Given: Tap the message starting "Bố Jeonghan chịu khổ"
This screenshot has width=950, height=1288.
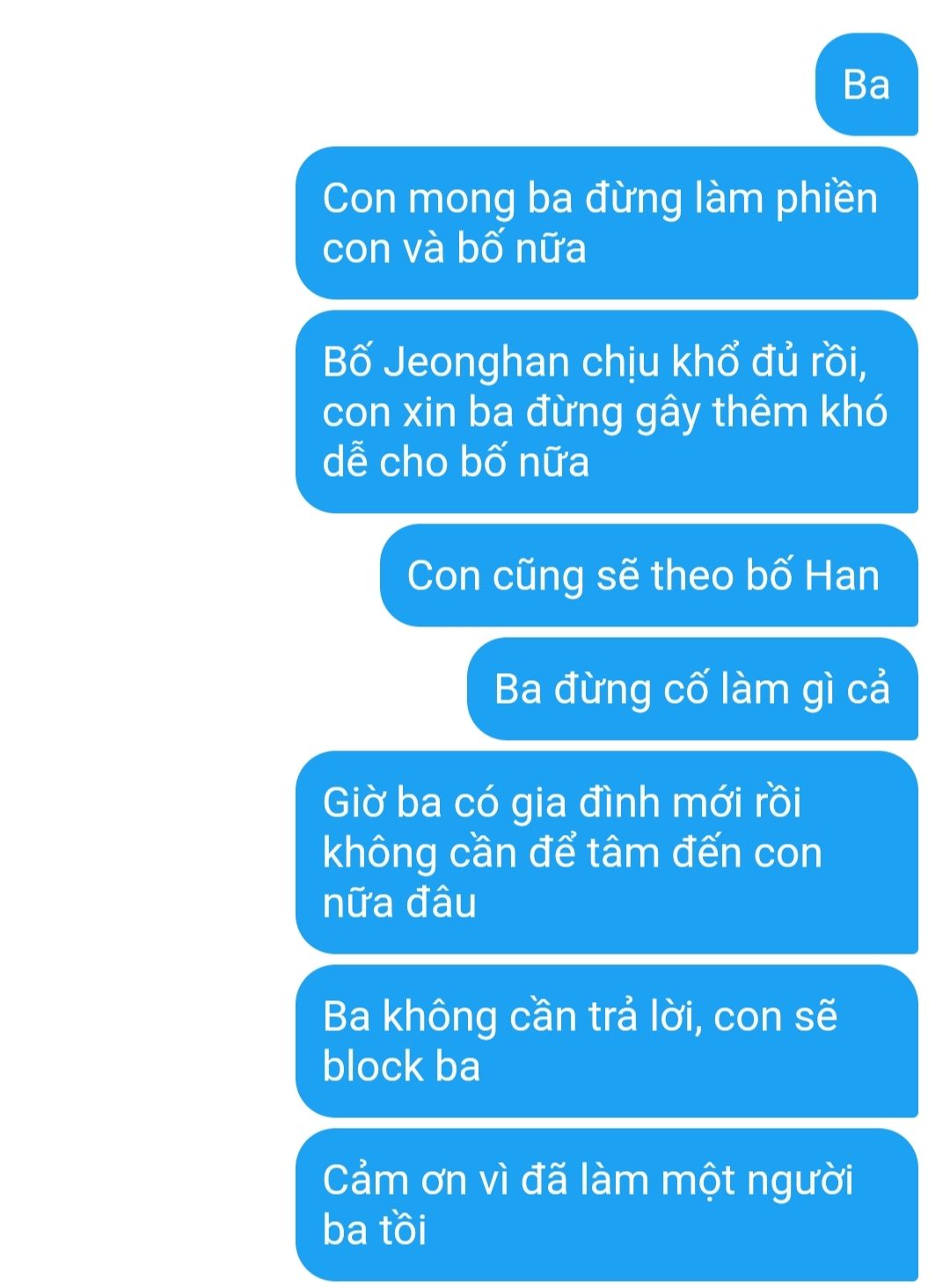Looking at the screenshot, I should [607, 412].
